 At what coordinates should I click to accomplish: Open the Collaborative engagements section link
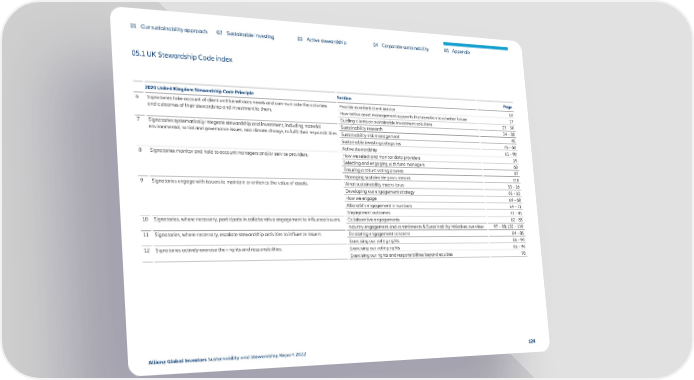coord(373,219)
